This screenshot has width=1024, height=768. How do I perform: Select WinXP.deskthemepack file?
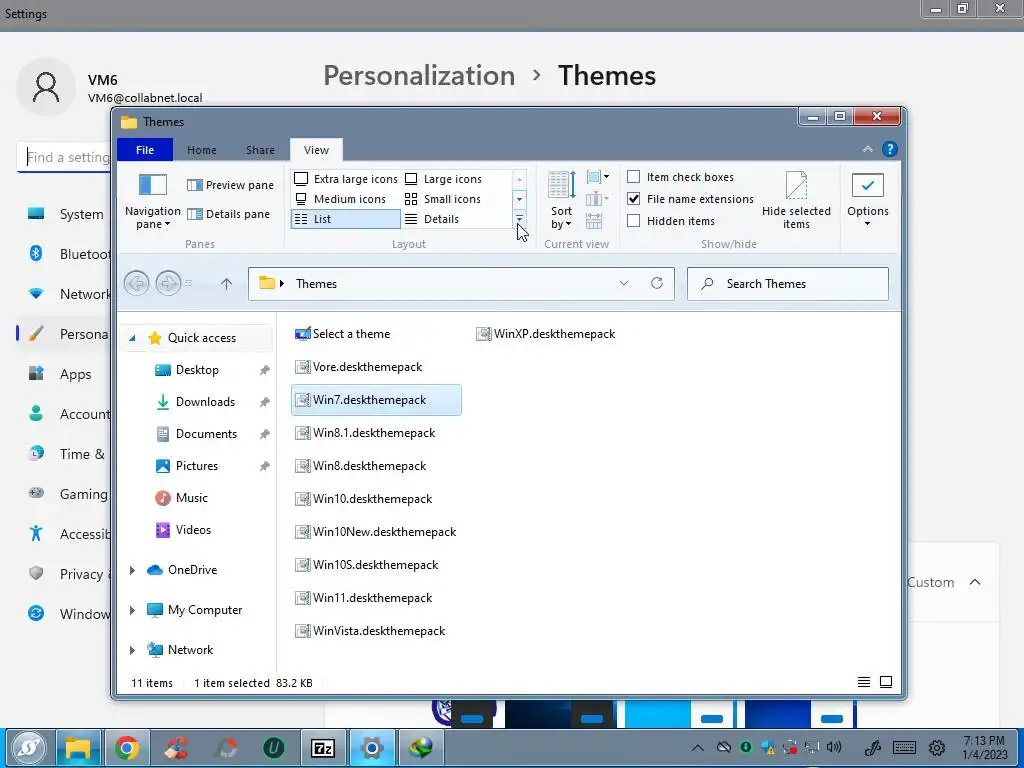click(545, 334)
